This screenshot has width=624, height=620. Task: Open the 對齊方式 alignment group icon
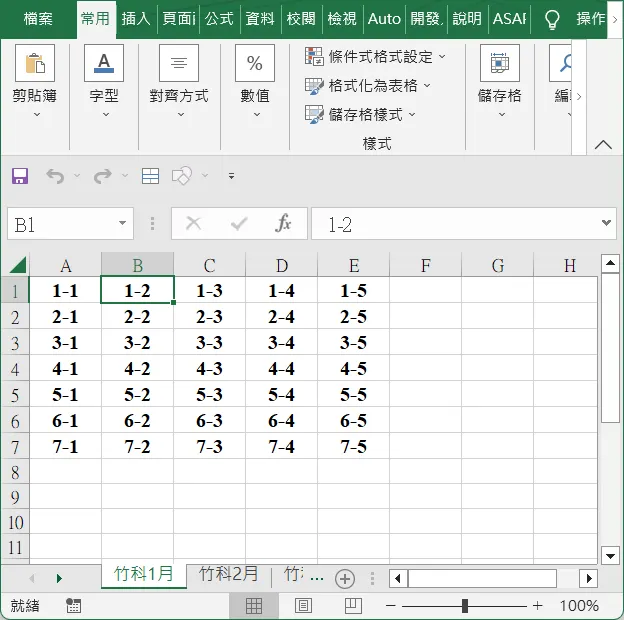point(179,63)
